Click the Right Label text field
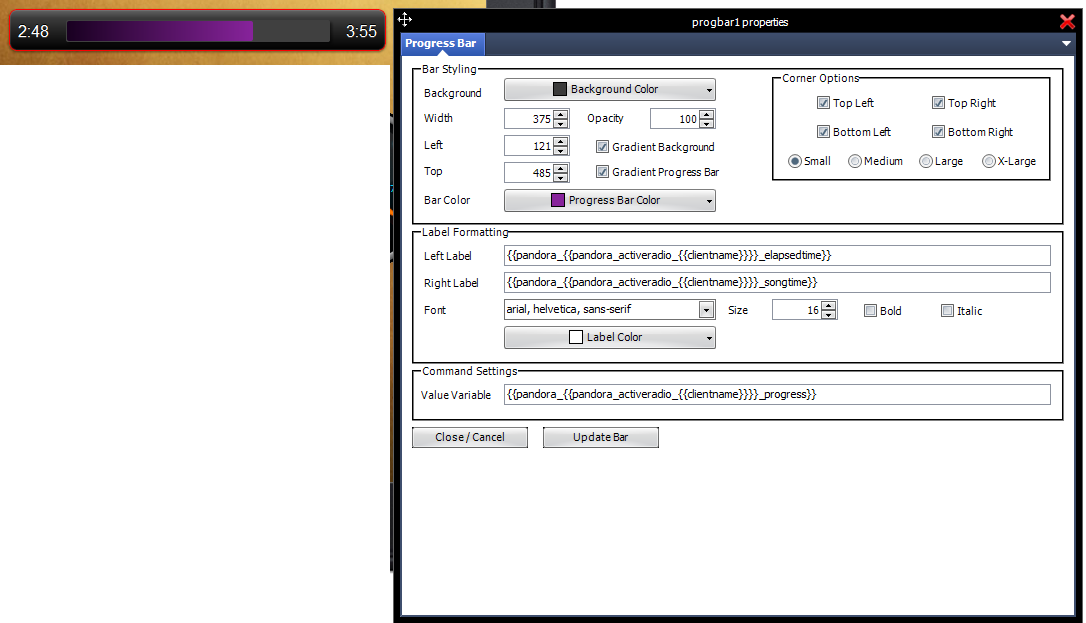This screenshot has width=1086, height=623. click(777, 282)
